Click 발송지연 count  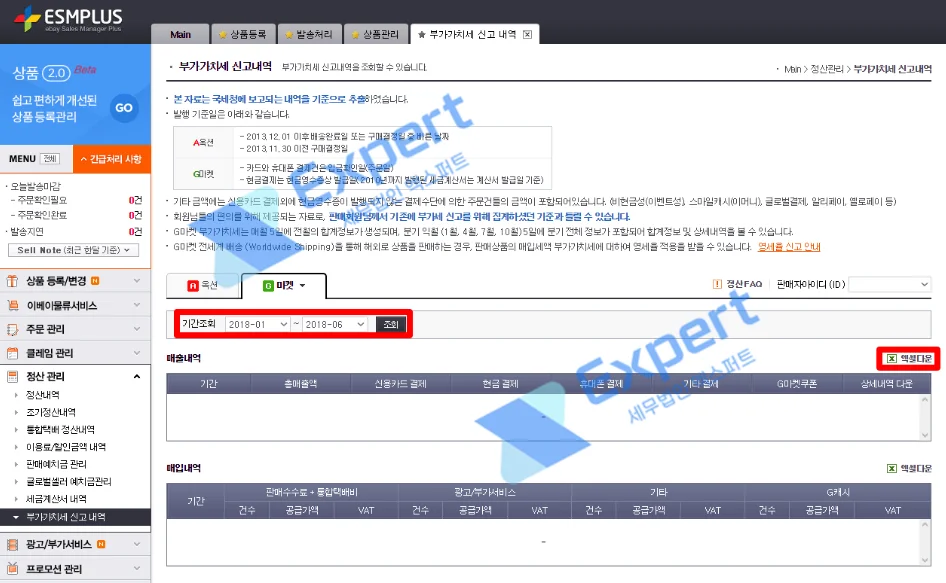(x=135, y=231)
